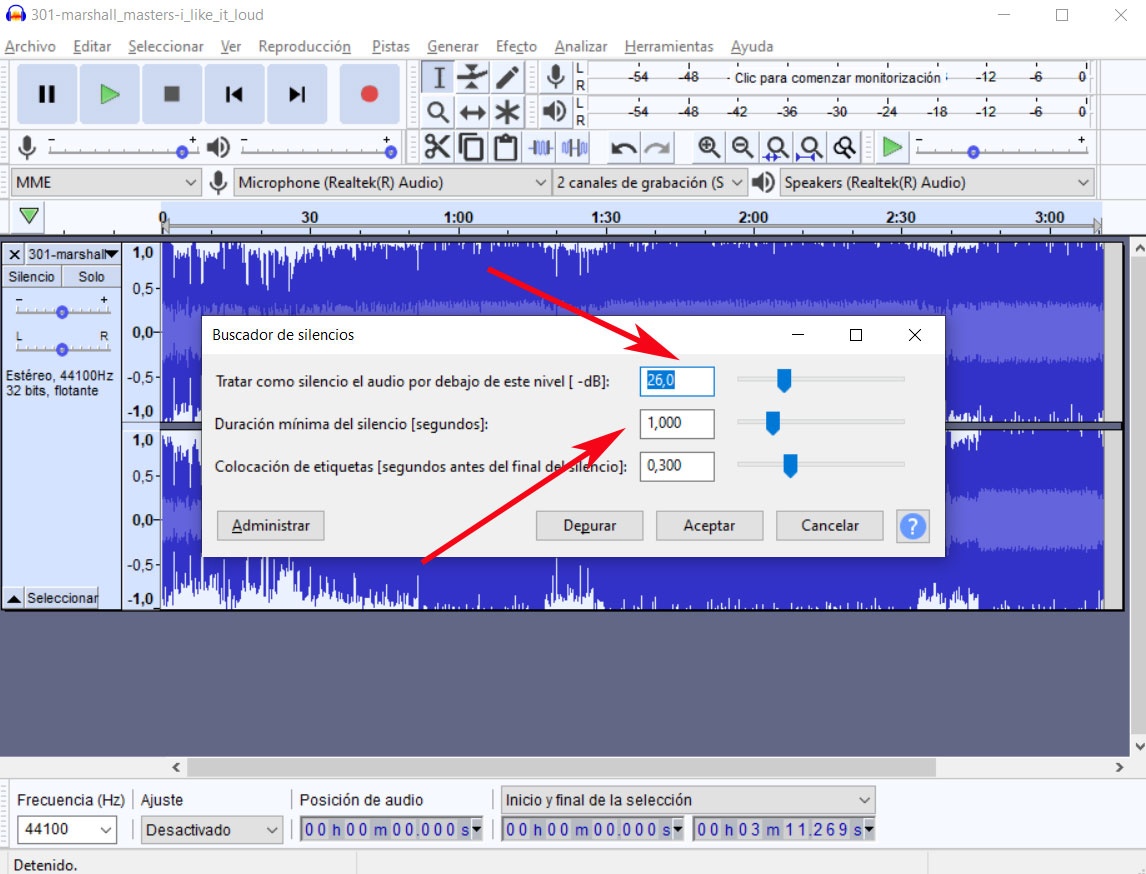
Task: Collapse the track with the arrow beside Seleccionar
Action: click(14, 598)
